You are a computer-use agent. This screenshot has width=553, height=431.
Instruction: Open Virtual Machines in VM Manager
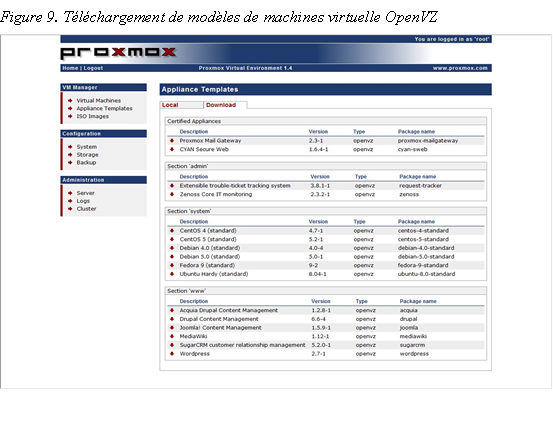[99, 101]
